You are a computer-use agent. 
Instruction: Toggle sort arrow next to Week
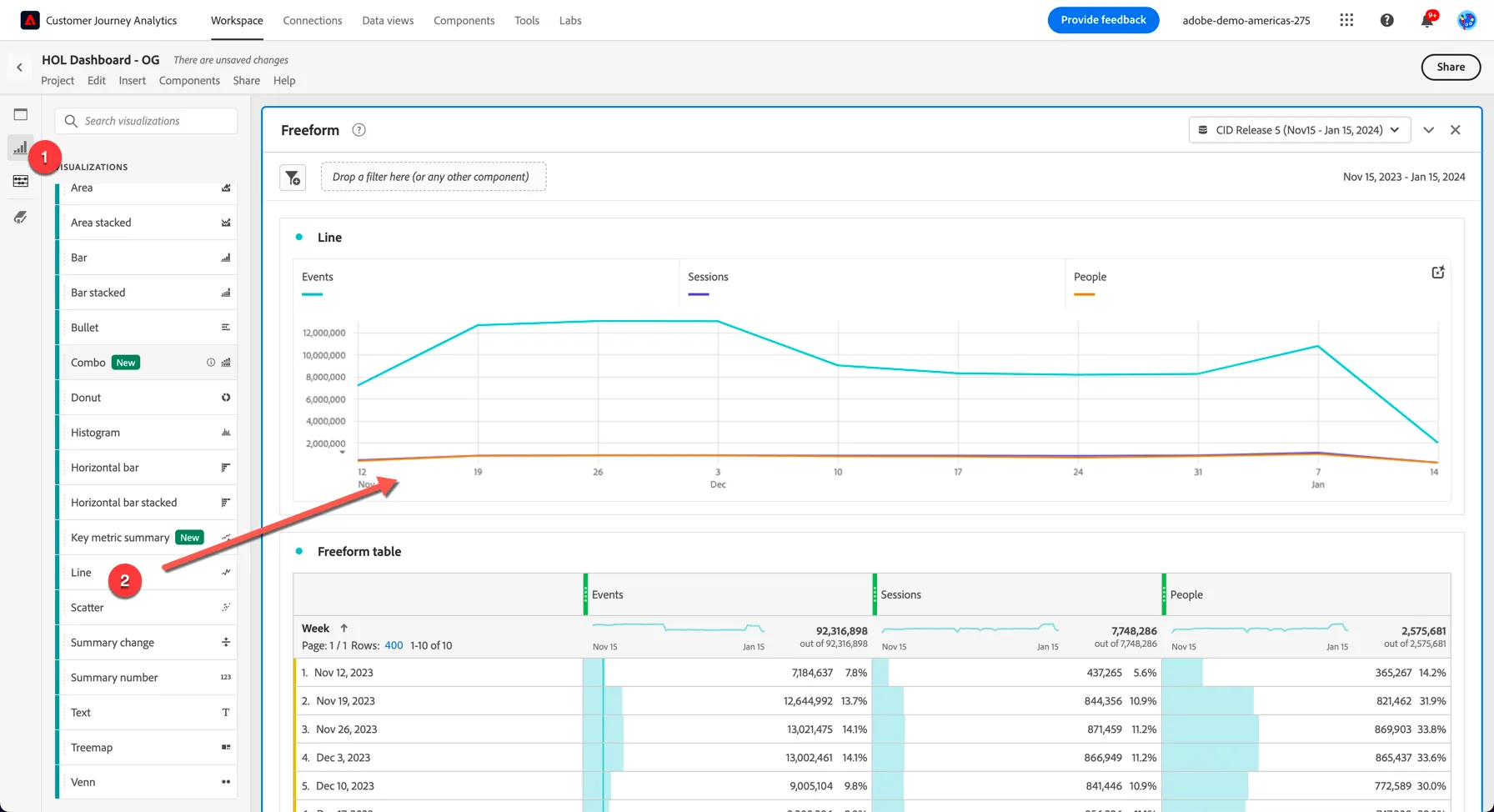point(343,629)
